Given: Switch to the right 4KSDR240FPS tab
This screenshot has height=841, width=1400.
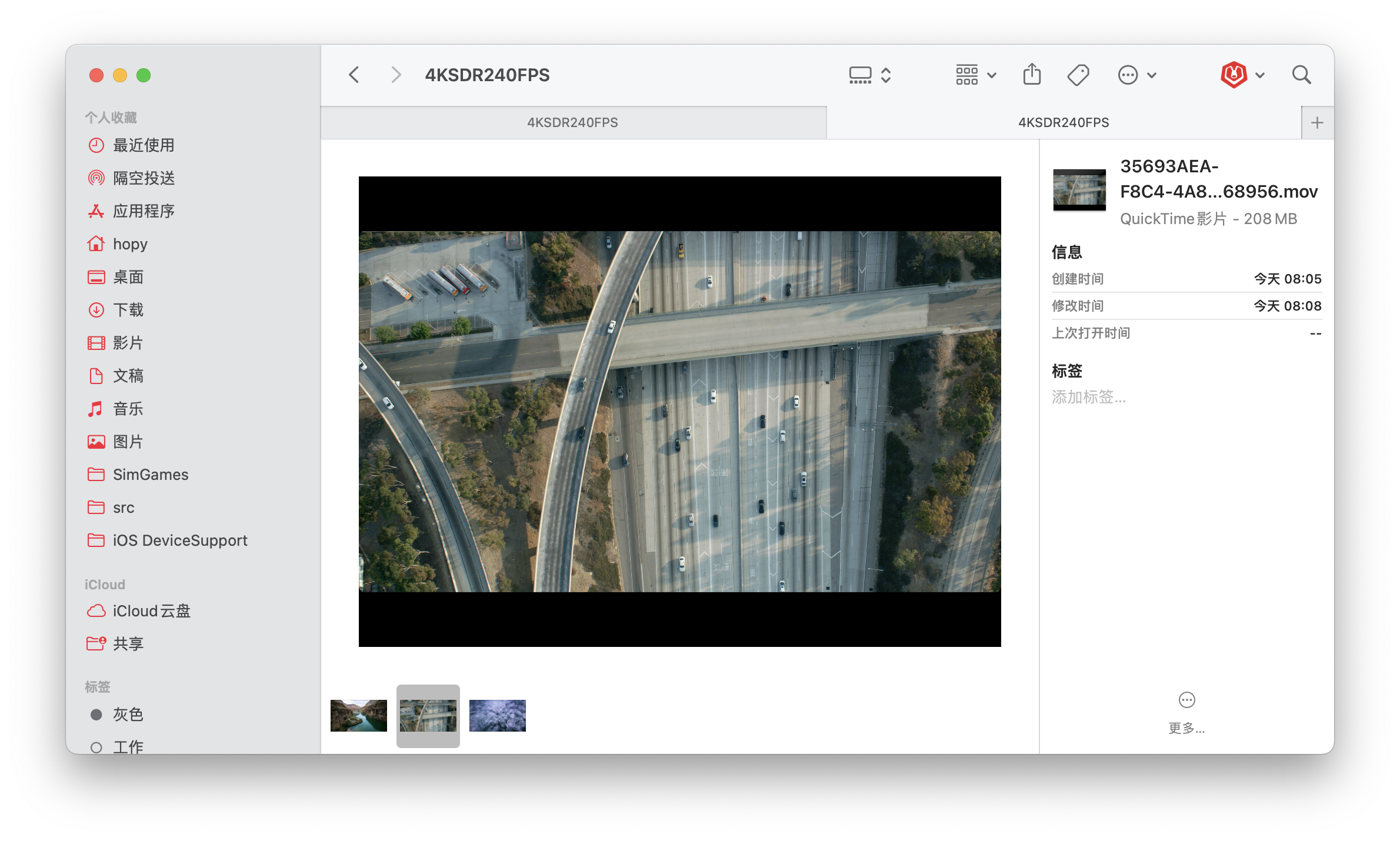Looking at the screenshot, I should [x=1063, y=123].
